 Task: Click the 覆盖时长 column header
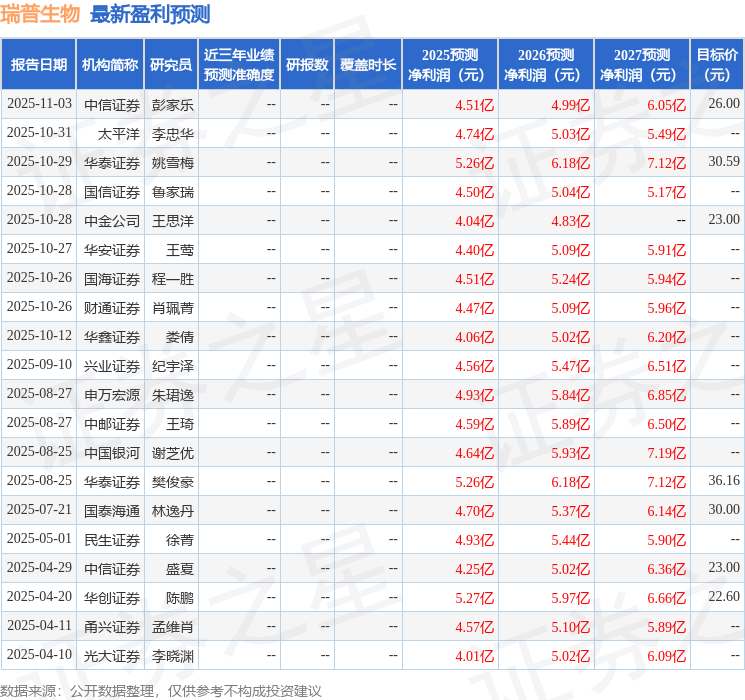tap(368, 65)
